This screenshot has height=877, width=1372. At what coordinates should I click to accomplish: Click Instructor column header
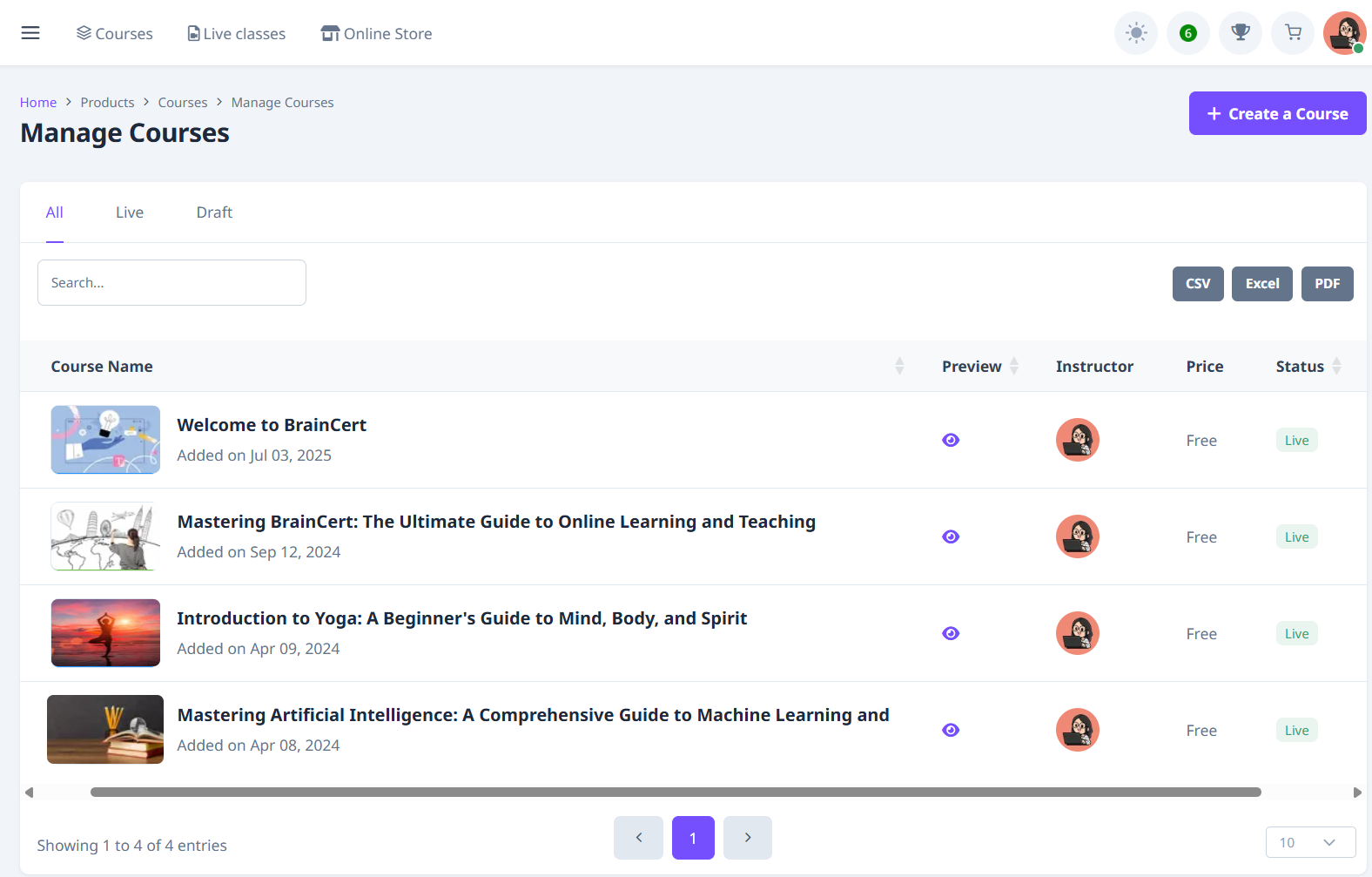[x=1094, y=367]
